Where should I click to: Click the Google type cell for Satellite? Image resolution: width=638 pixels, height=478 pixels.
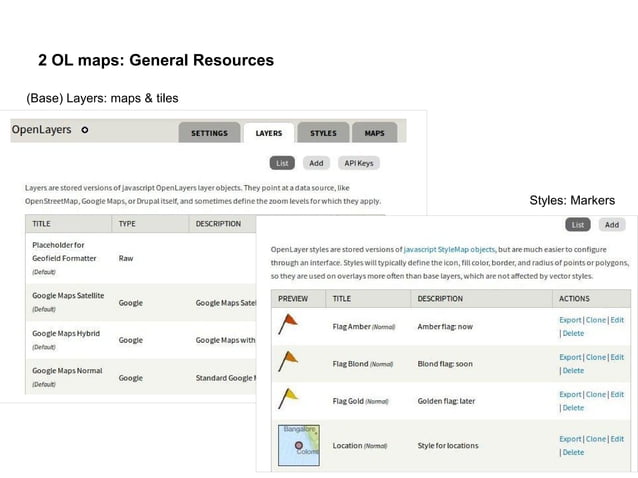(x=131, y=303)
